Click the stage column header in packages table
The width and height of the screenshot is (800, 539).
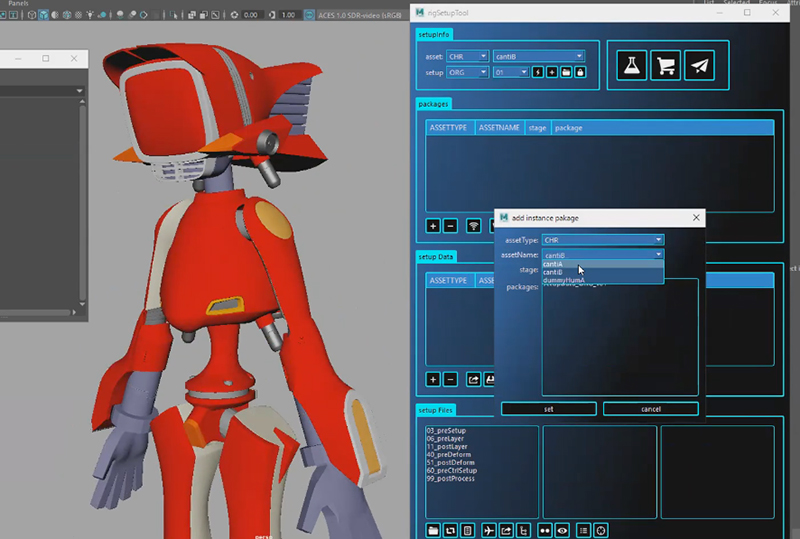537,128
